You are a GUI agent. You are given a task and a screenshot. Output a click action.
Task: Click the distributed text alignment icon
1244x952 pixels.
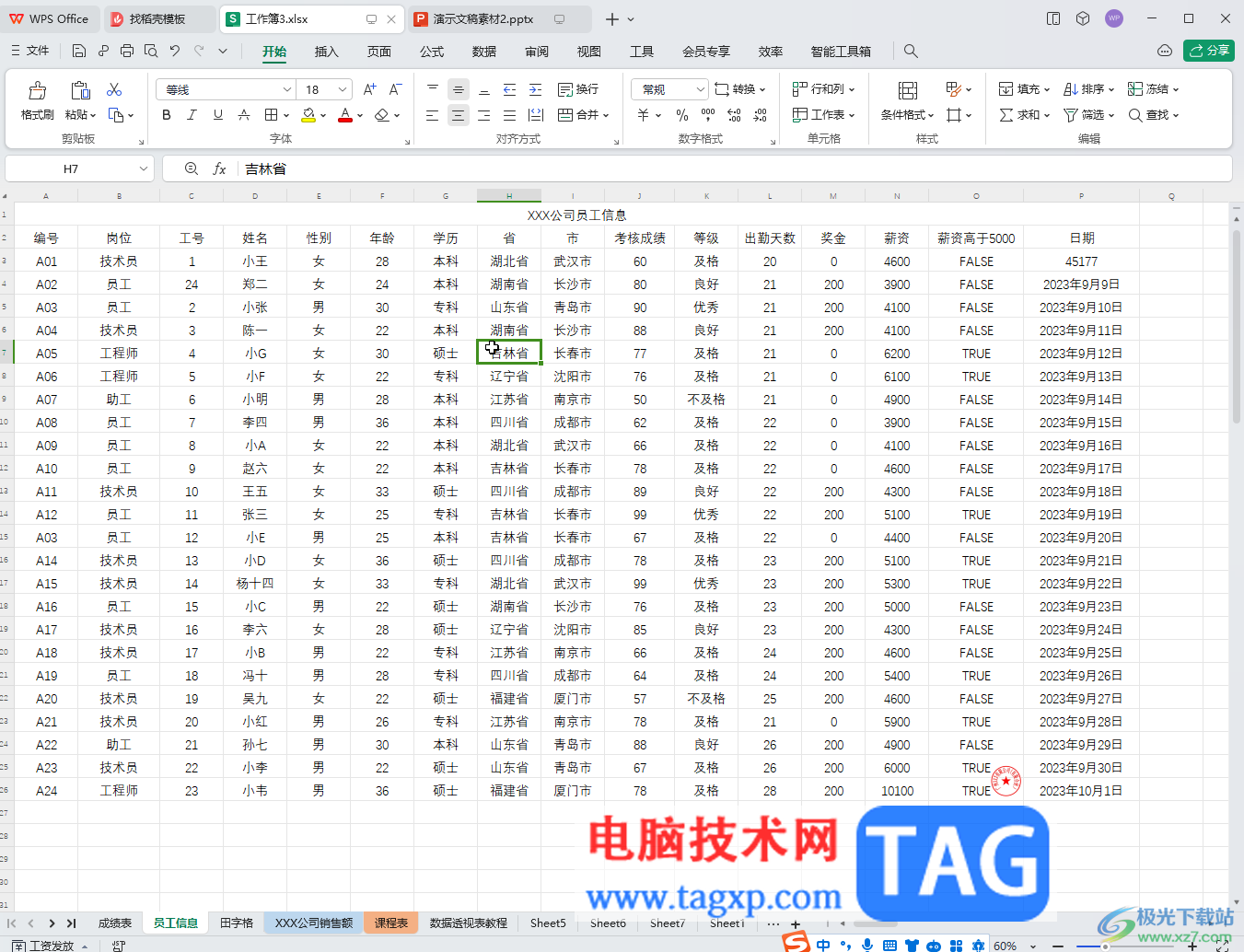(535, 115)
